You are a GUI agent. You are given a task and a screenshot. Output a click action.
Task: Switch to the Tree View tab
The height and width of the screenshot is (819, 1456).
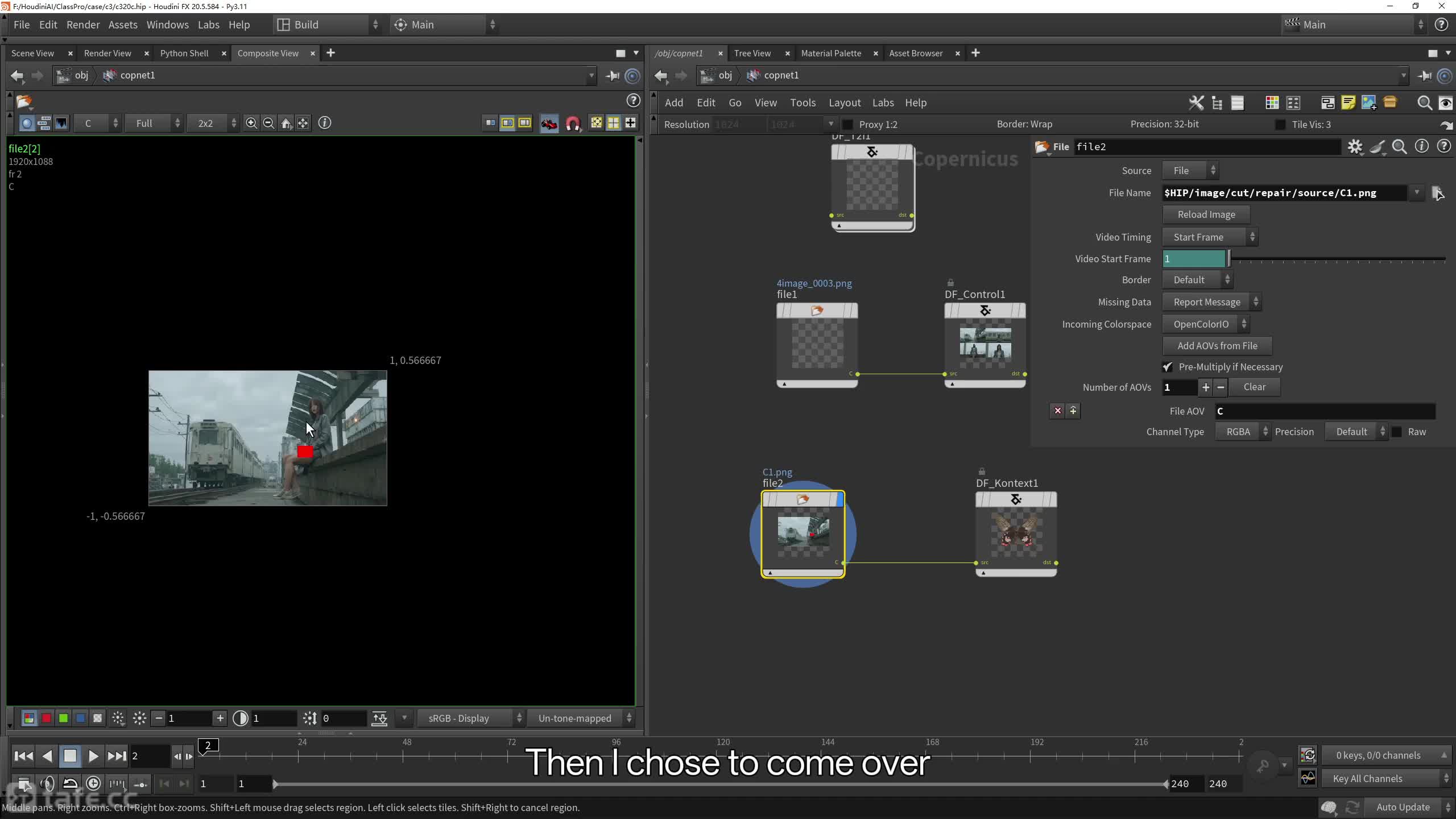[x=752, y=53]
